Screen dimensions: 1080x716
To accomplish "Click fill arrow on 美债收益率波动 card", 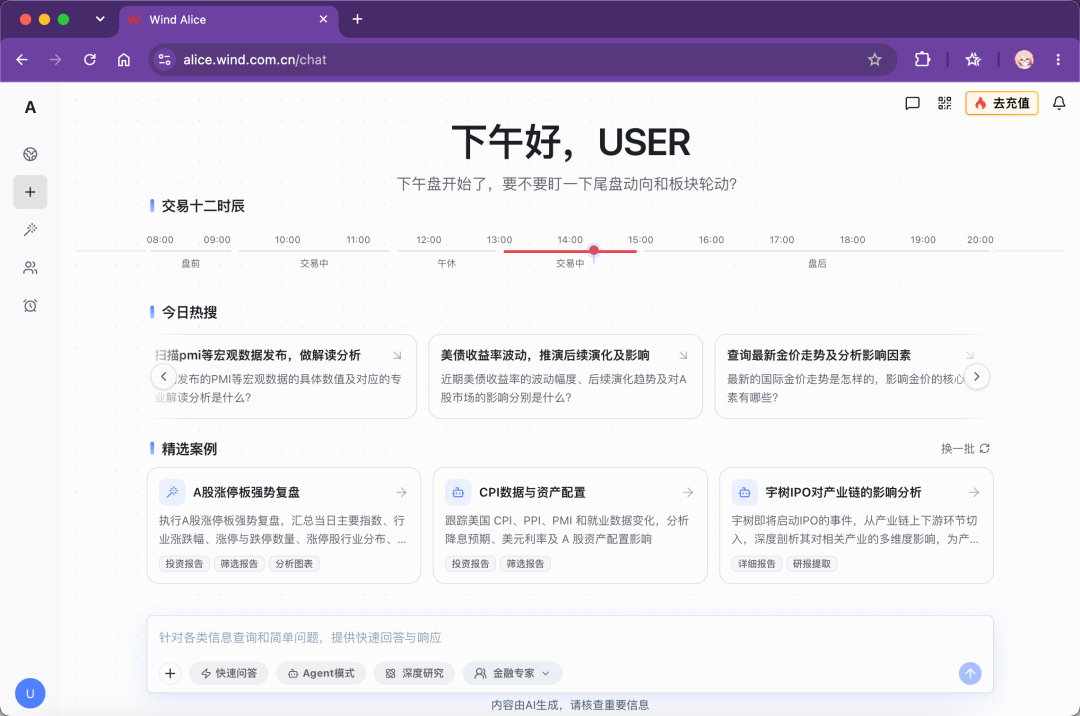I will click(683, 355).
